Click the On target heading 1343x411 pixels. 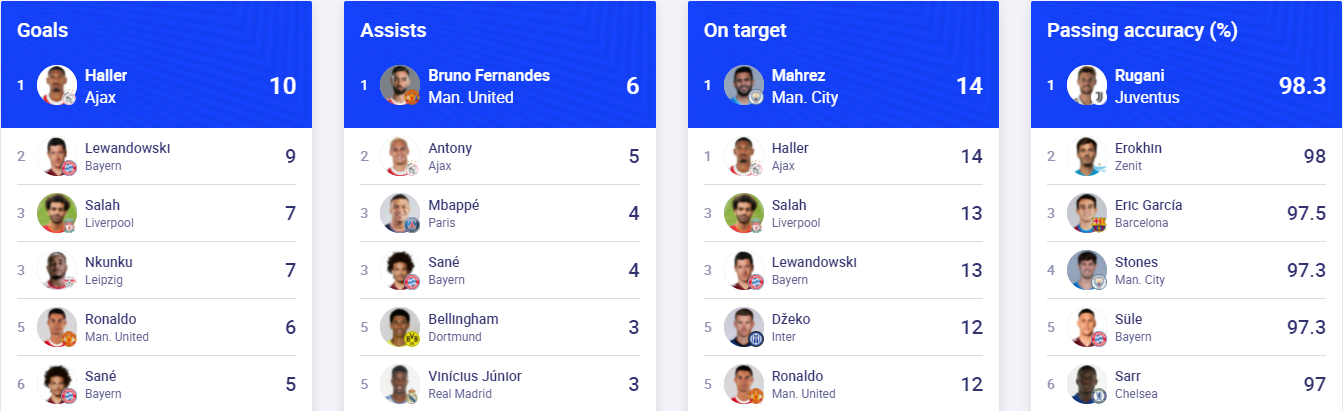click(x=745, y=30)
